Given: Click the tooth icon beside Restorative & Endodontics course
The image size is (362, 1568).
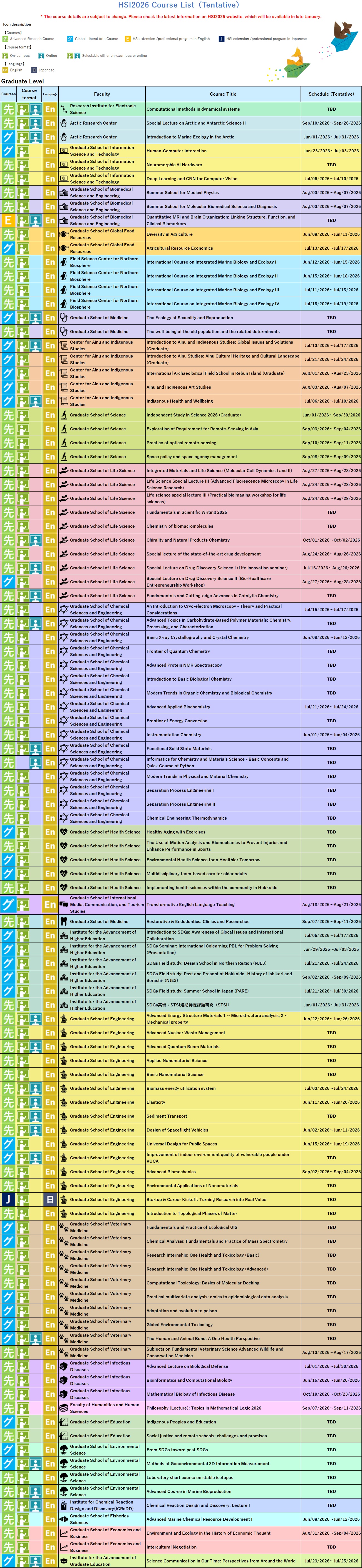Looking at the screenshot, I should coord(64,922).
